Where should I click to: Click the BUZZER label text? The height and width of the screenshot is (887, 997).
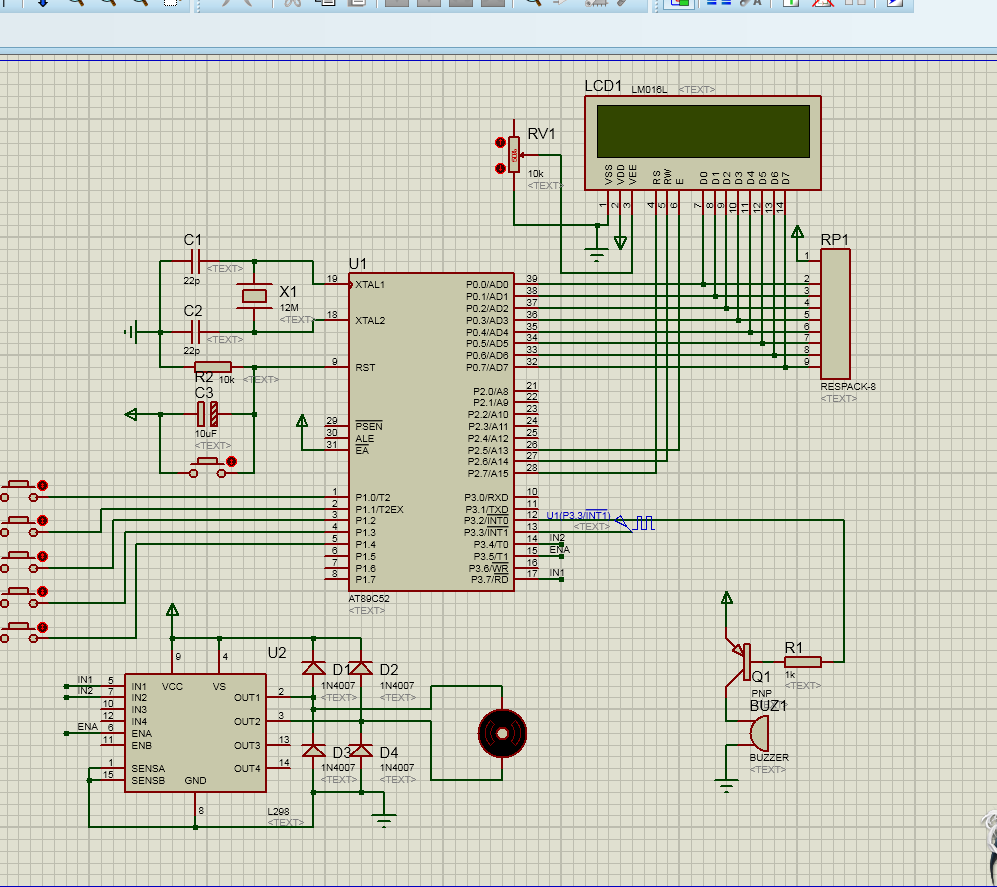coord(769,757)
